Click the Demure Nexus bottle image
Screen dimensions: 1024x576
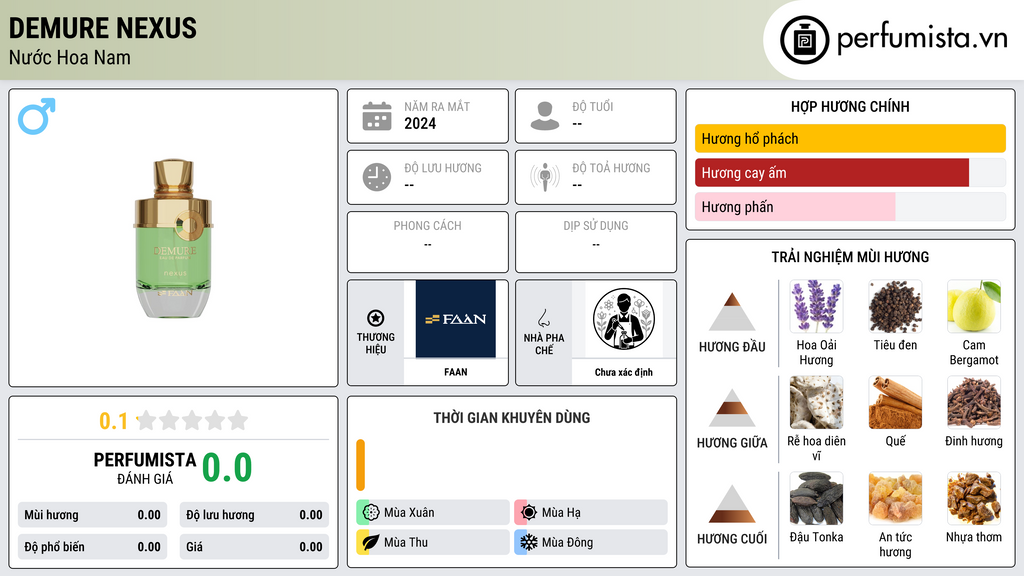point(174,238)
